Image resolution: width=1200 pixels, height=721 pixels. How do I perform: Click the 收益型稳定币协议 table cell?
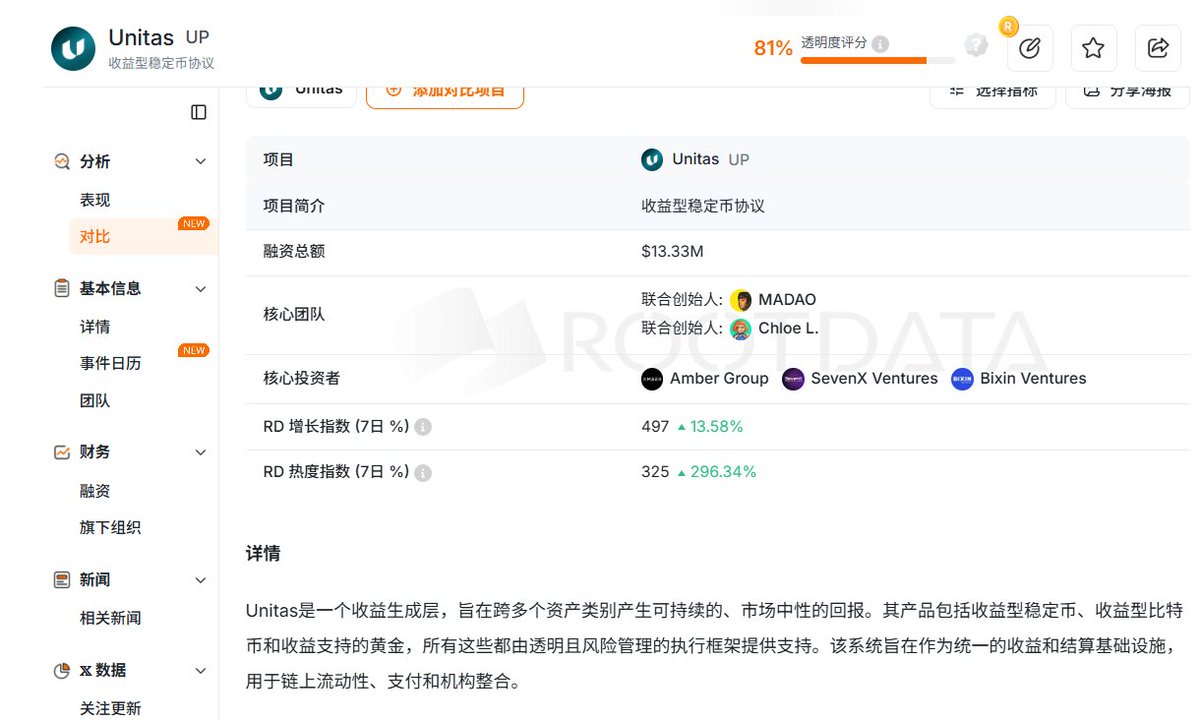coord(703,206)
